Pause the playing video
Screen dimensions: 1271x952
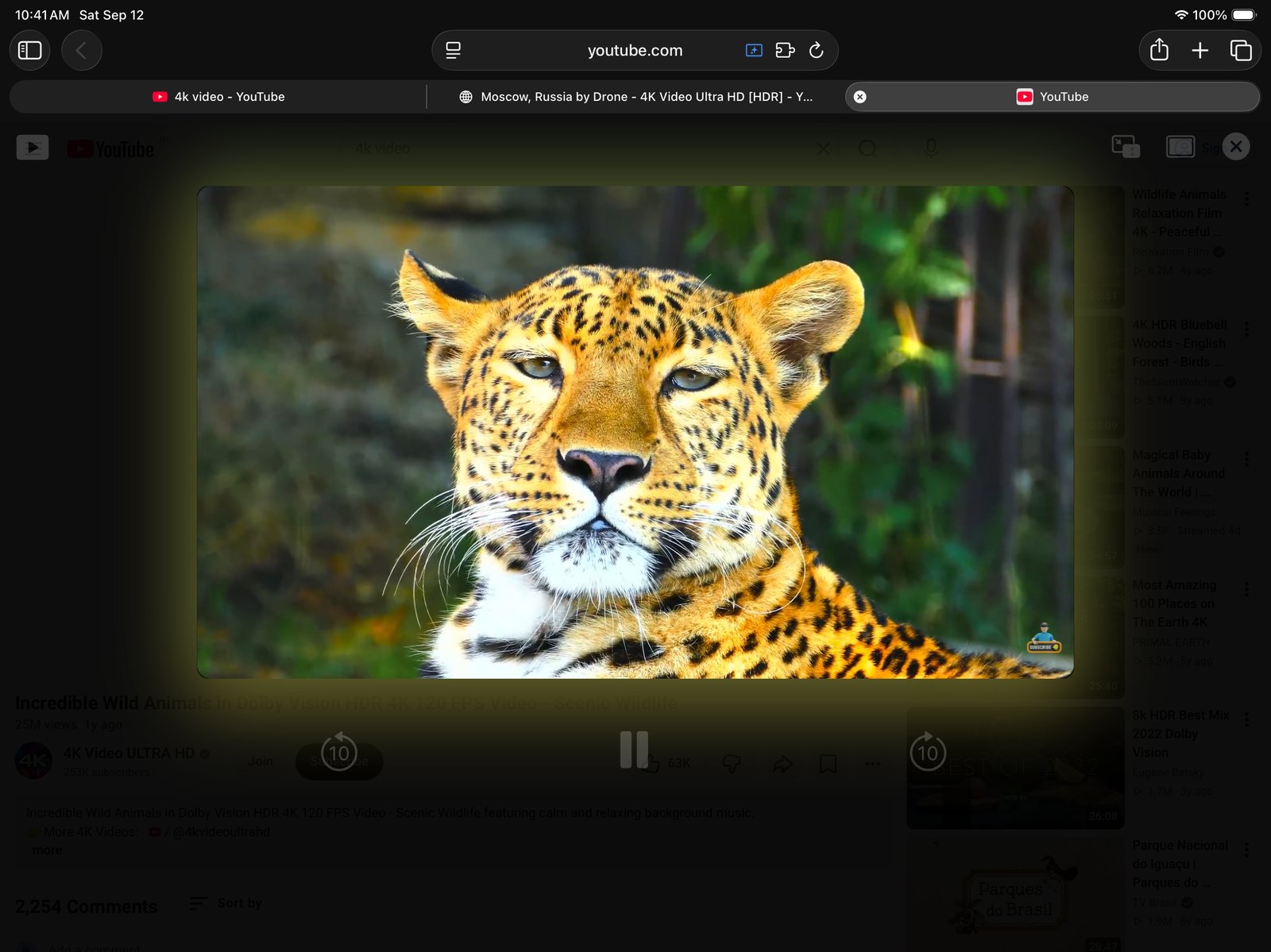[634, 750]
